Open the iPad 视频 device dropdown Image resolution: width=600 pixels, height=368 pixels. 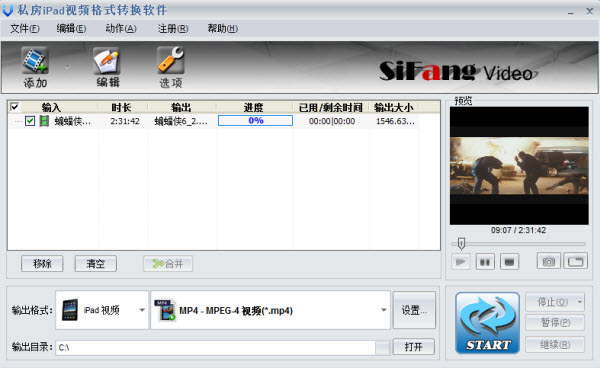(x=142, y=310)
